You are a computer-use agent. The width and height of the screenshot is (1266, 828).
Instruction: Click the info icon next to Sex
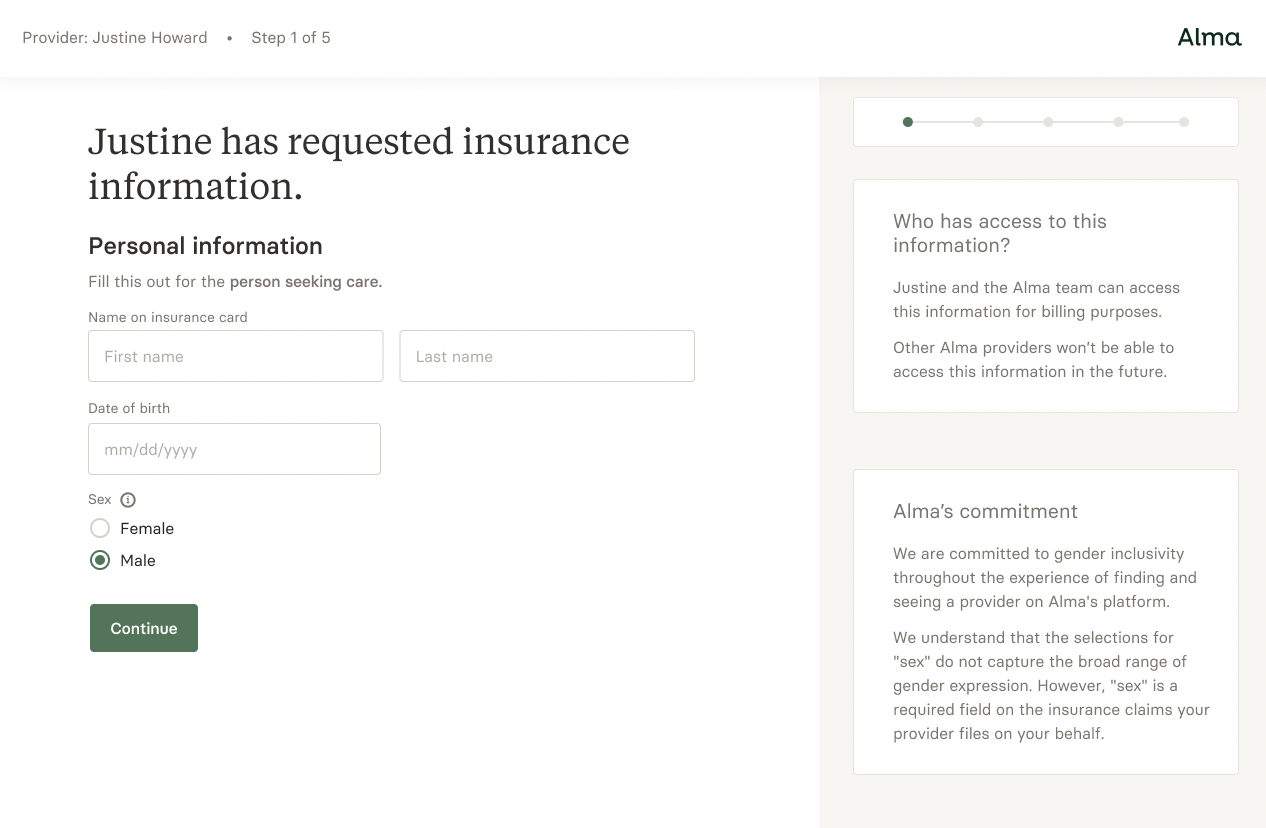(x=128, y=500)
